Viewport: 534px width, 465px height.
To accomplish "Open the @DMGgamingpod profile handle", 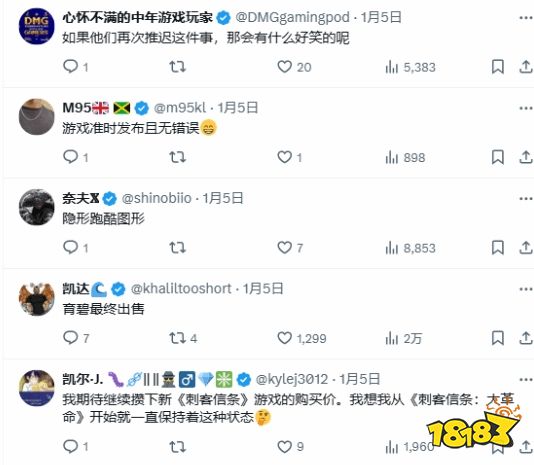I will 292,17.
